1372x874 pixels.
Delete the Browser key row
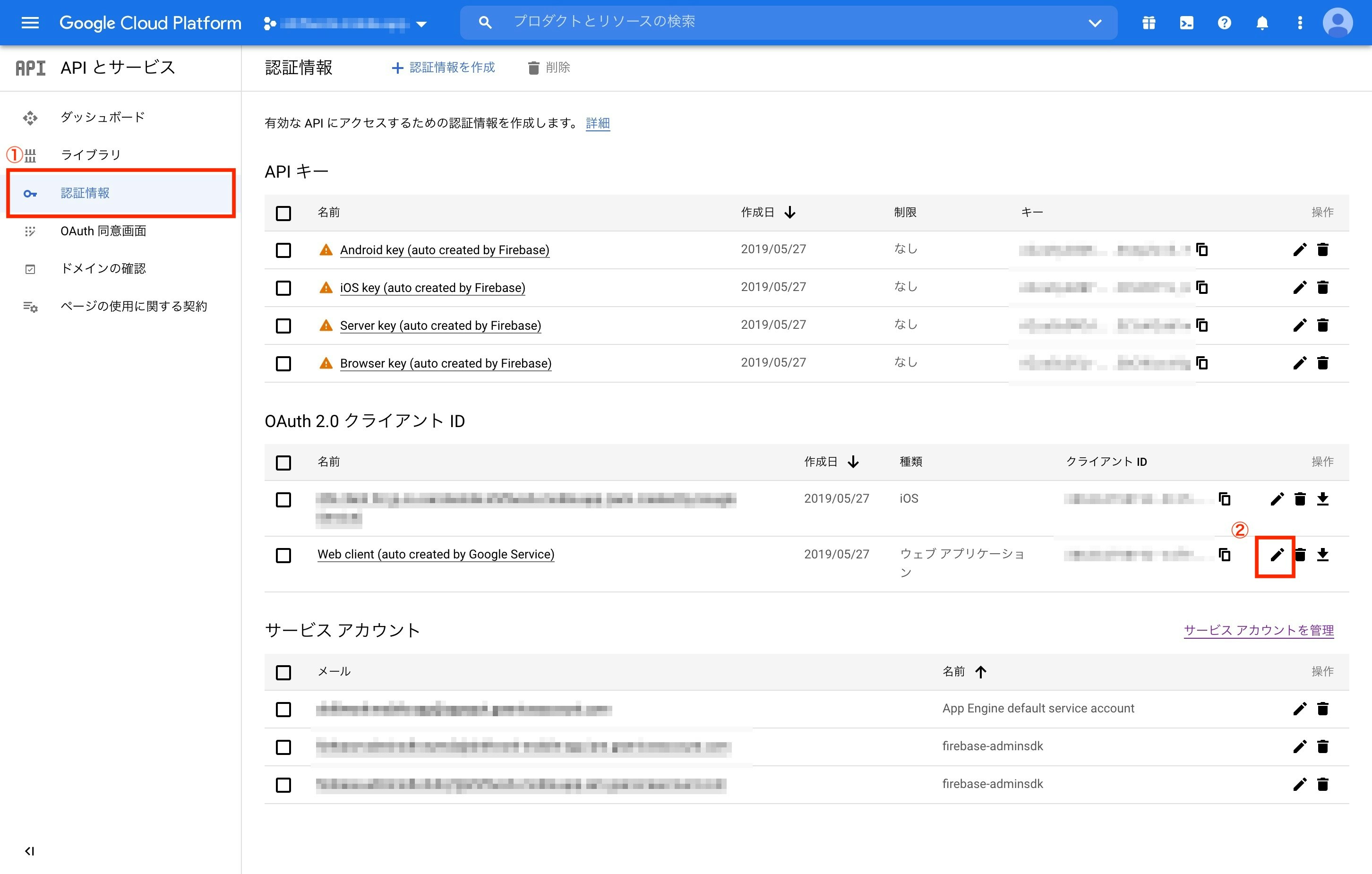coord(1322,363)
